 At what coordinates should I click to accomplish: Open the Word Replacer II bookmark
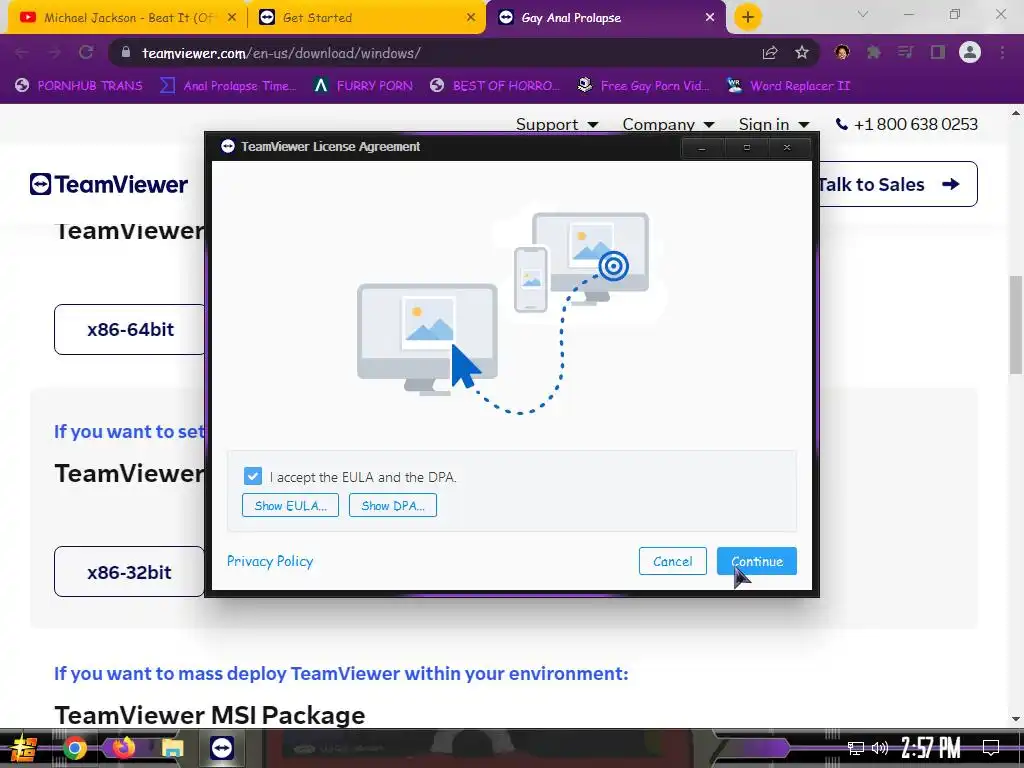(789, 86)
